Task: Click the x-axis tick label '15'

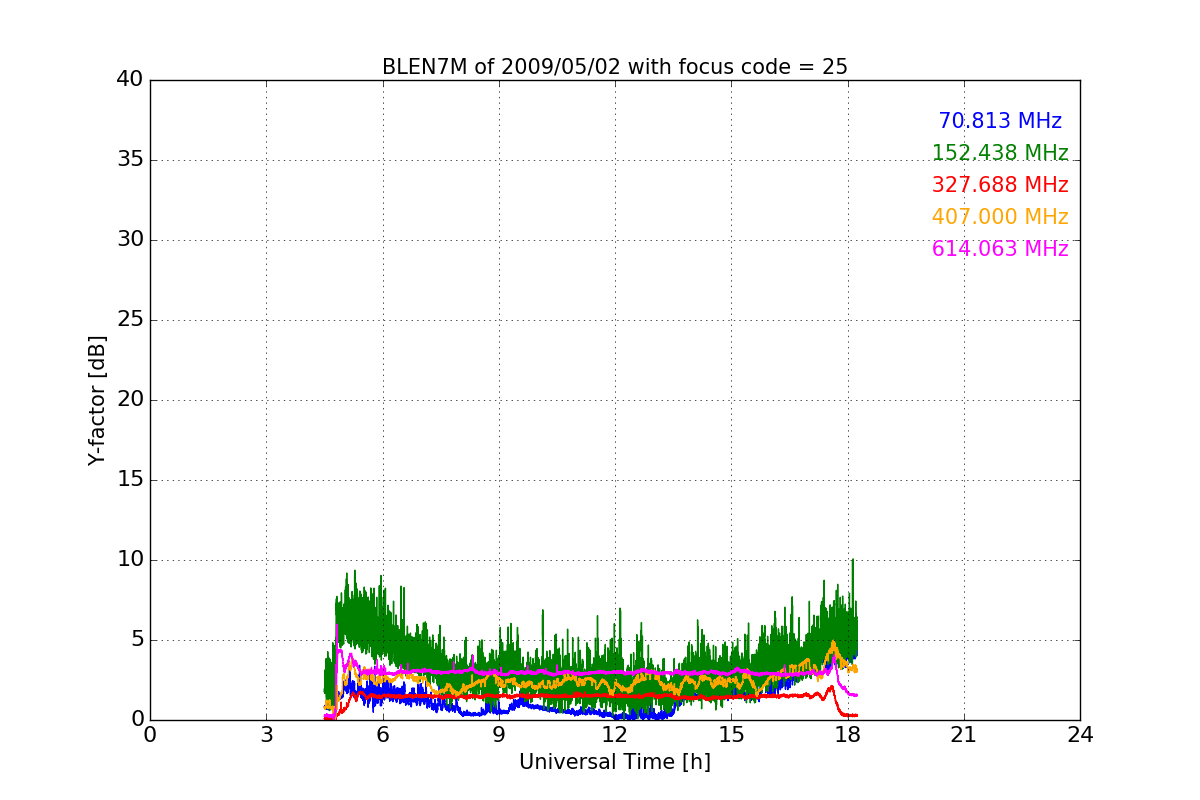Action: tap(731, 734)
